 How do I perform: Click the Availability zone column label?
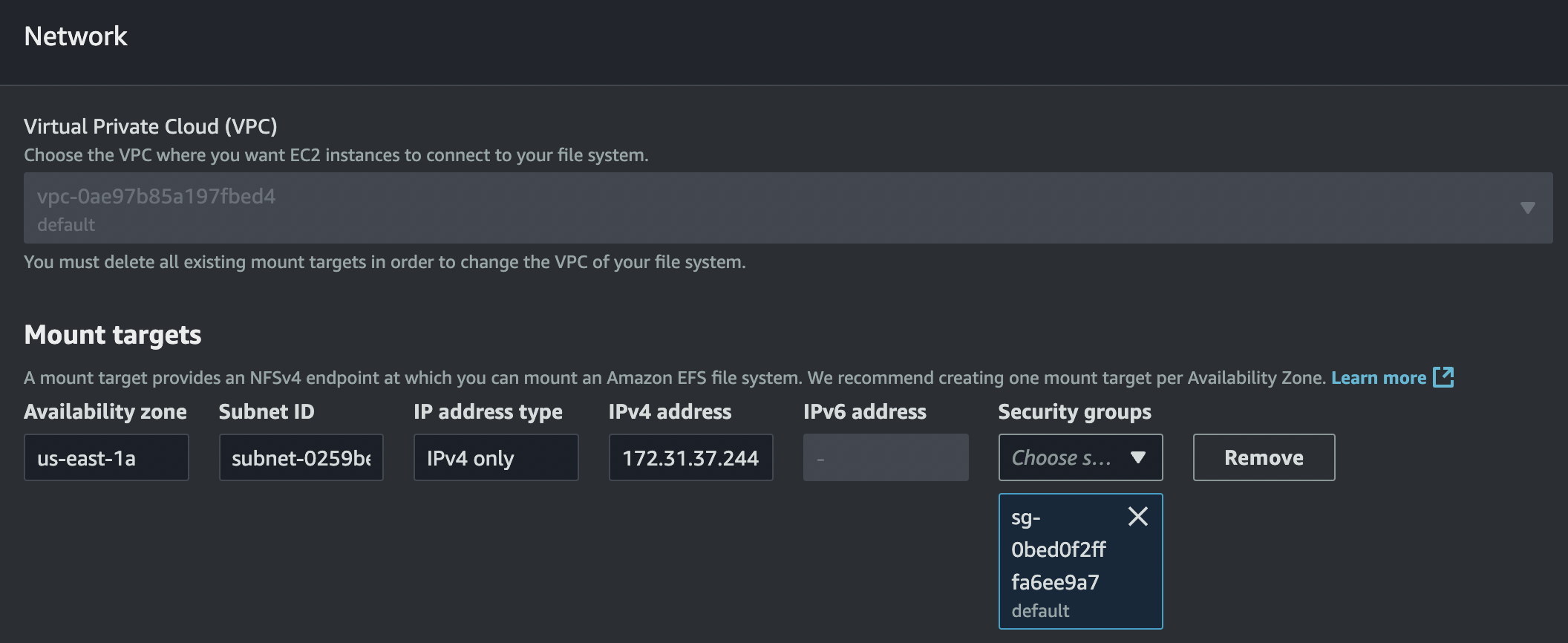click(105, 412)
